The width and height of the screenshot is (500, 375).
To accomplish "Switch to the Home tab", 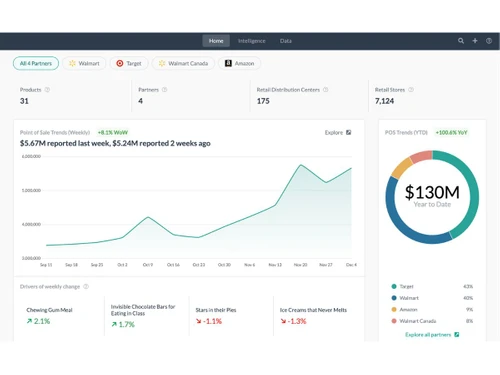I will (216, 41).
